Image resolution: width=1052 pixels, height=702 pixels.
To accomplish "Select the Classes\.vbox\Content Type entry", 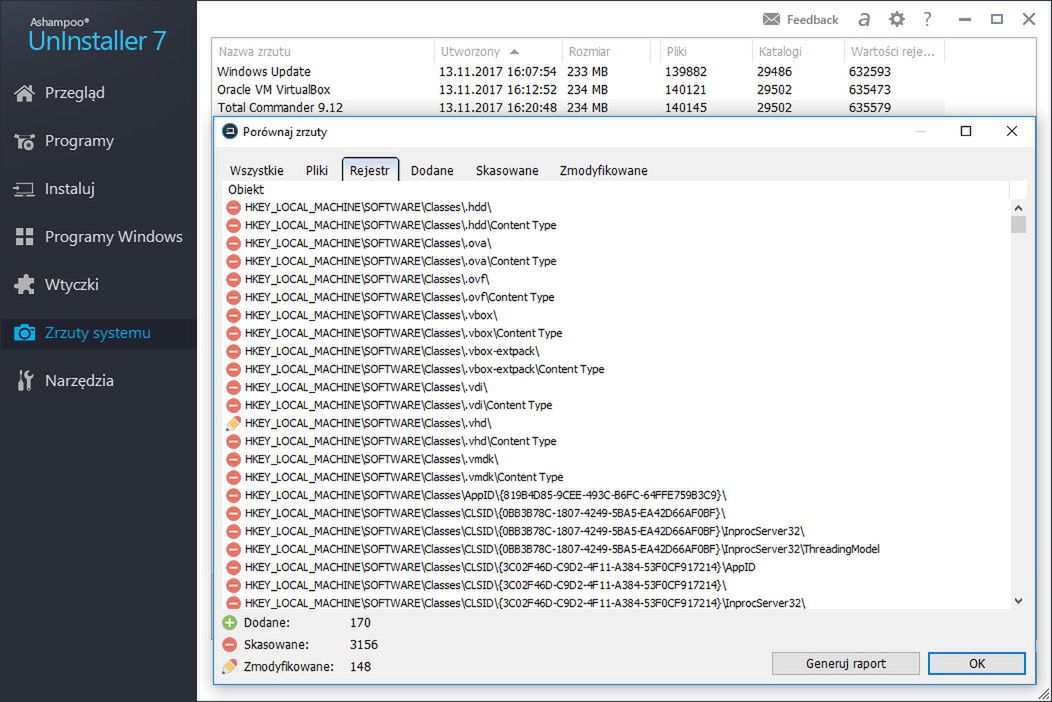I will click(403, 334).
